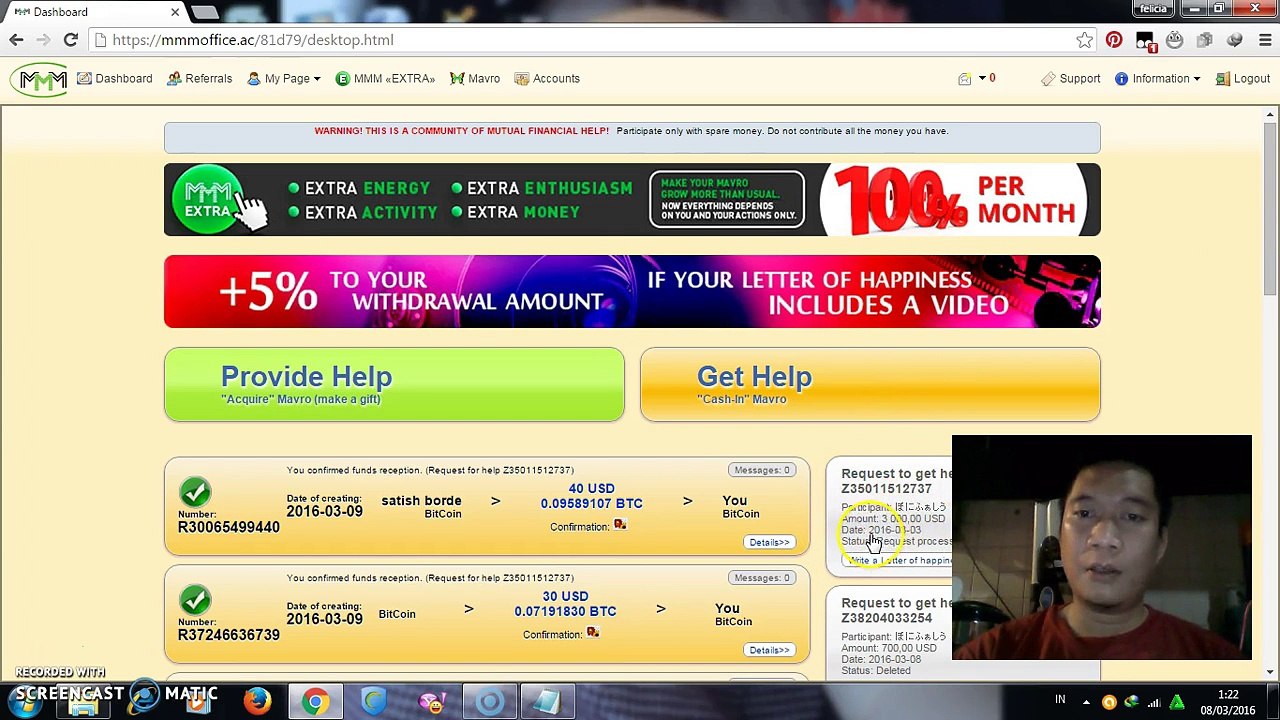
Task: Open the Support page
Action: pos(1070,79)
